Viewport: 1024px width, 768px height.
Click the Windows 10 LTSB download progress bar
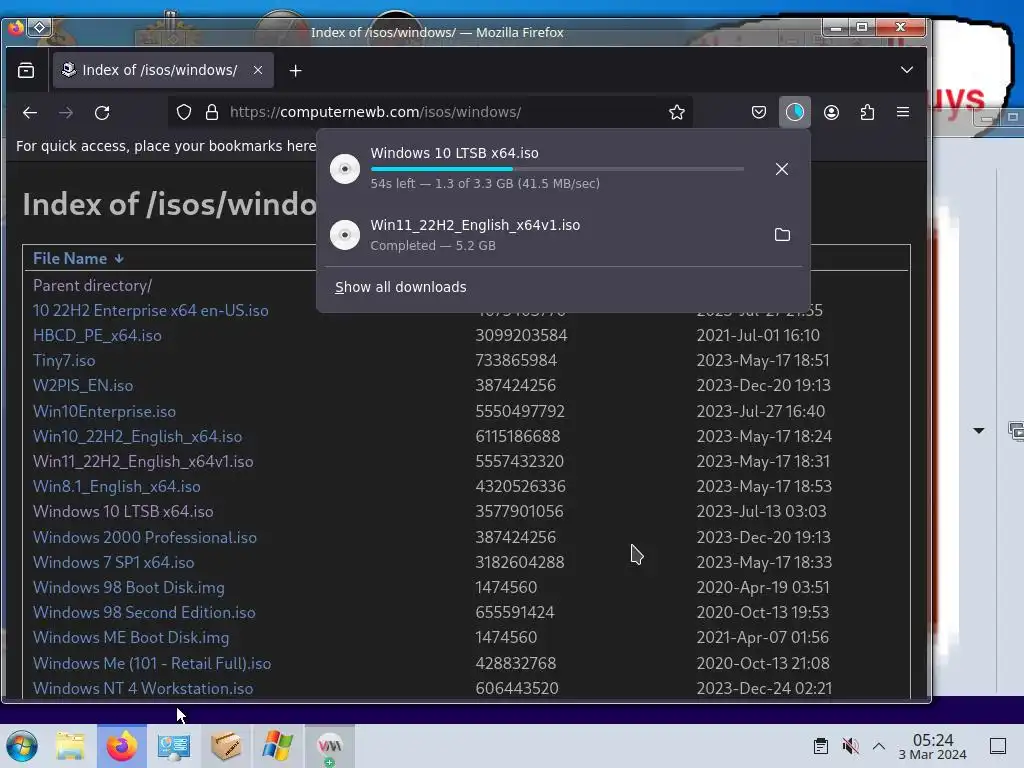(557, 168)
